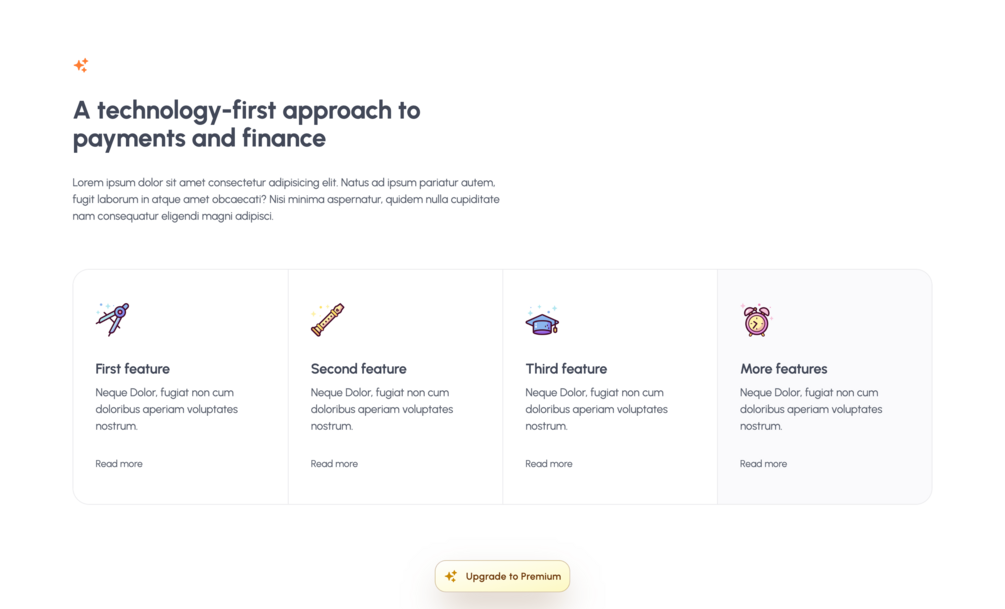This screenshot has width=1005, height=609.
Task: Select the First feature card title
Action: (133, 369)
